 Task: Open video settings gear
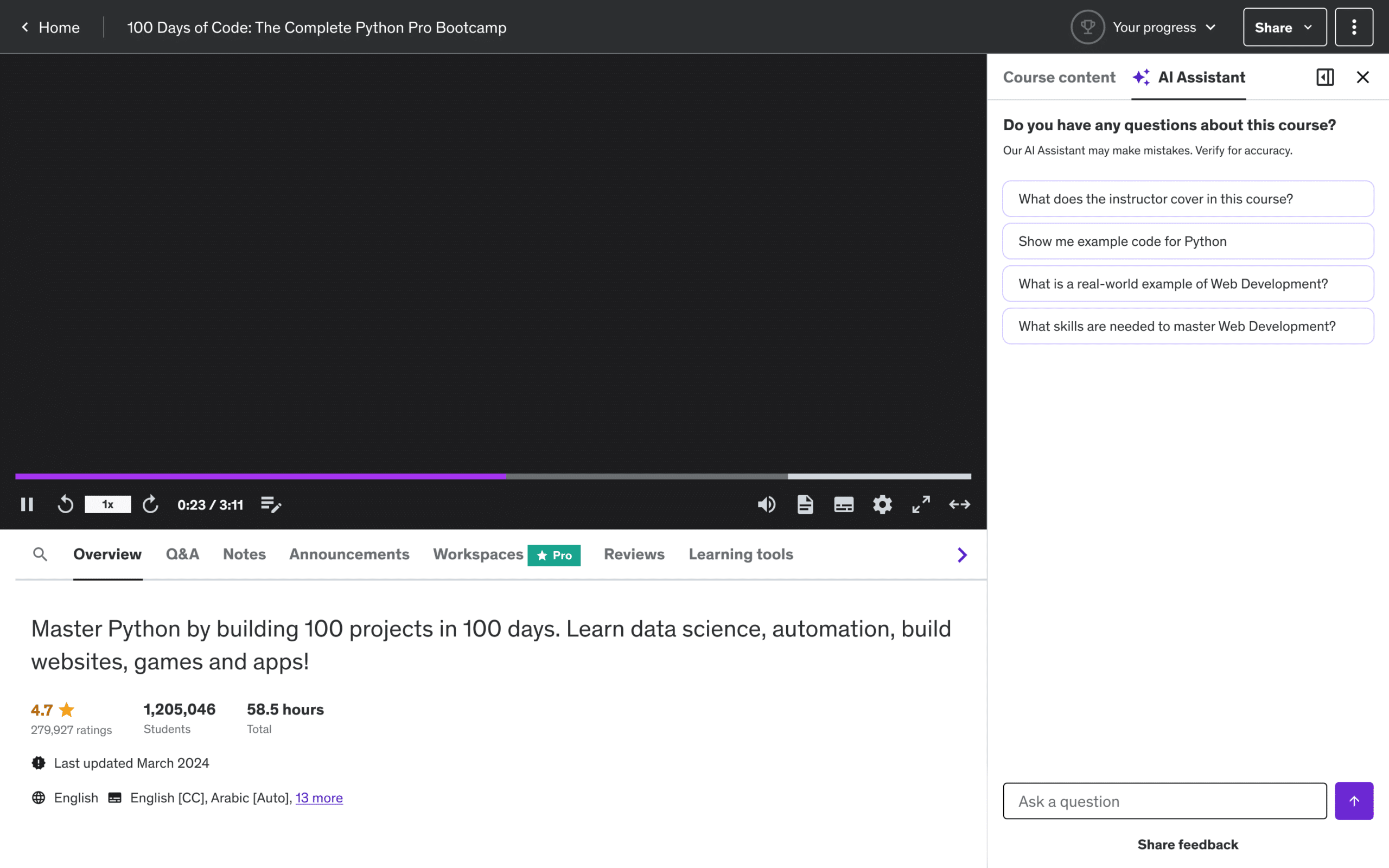click(882, 505)
